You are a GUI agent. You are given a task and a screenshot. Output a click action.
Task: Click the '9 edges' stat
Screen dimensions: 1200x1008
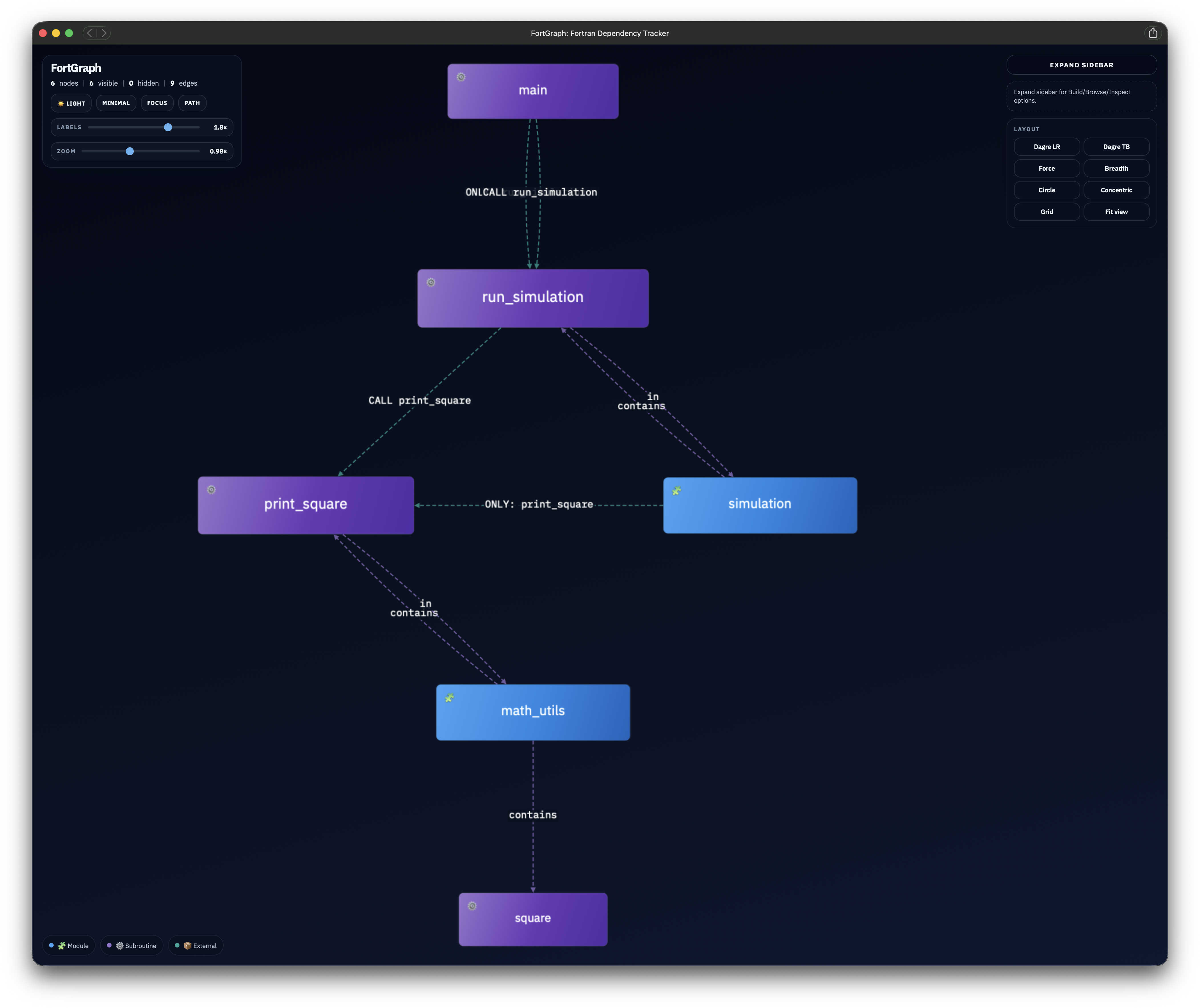183,83
